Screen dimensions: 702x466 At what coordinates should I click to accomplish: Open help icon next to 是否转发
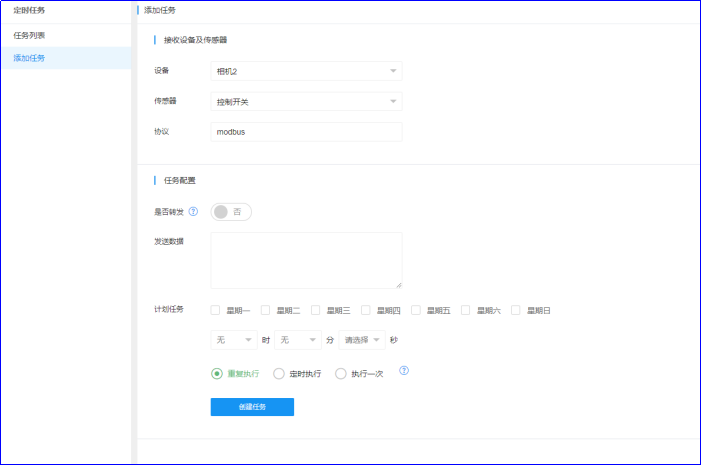pos(193,211)
